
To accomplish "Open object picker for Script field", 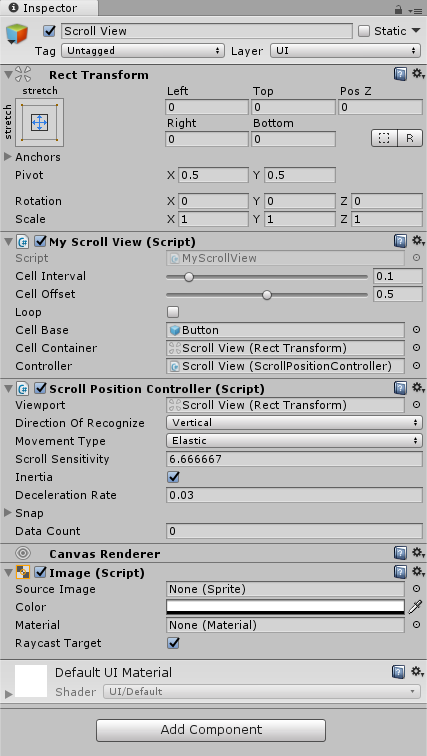I will pos(416,258).
